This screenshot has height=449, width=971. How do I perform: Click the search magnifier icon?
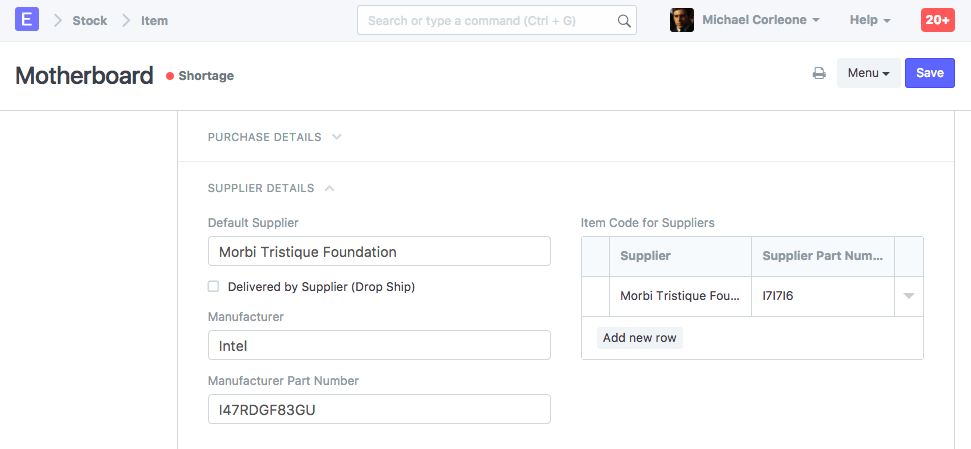[623, 20]
